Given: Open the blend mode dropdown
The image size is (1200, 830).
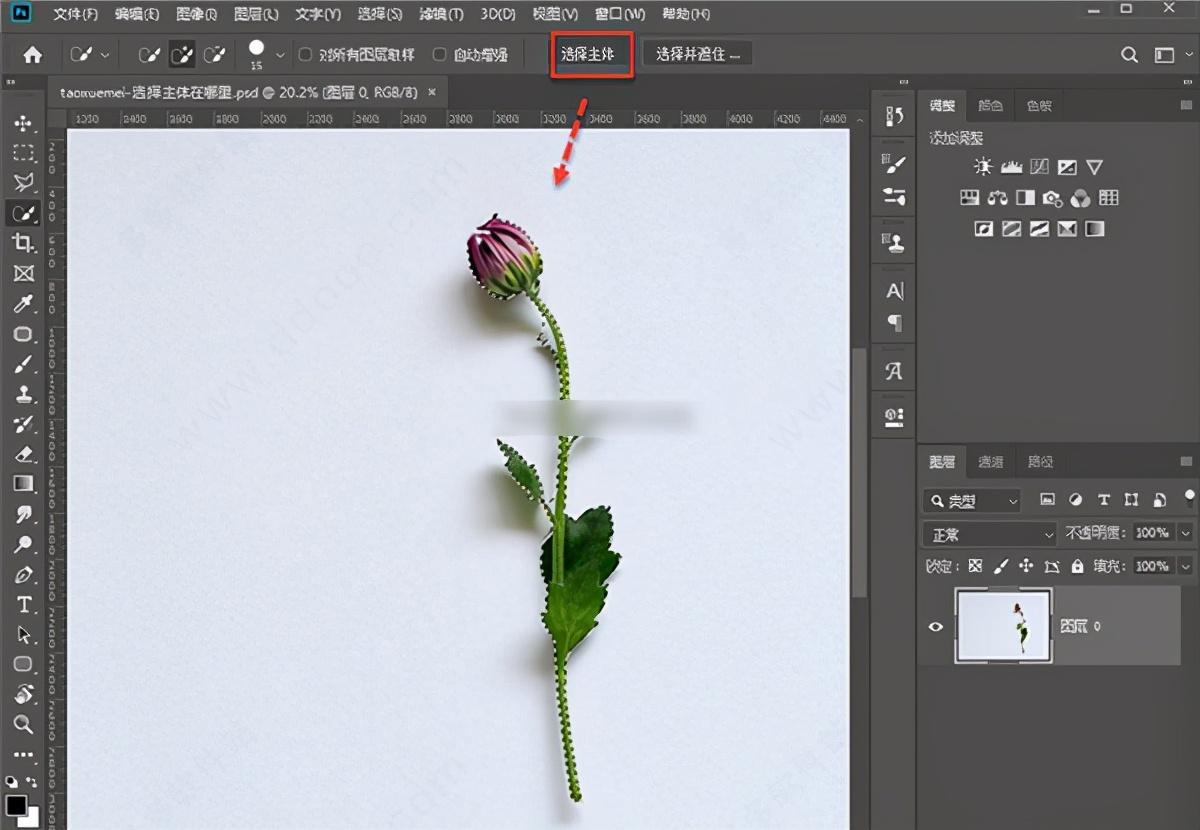Looking at the screenshot, I should [x=989, y=533].
